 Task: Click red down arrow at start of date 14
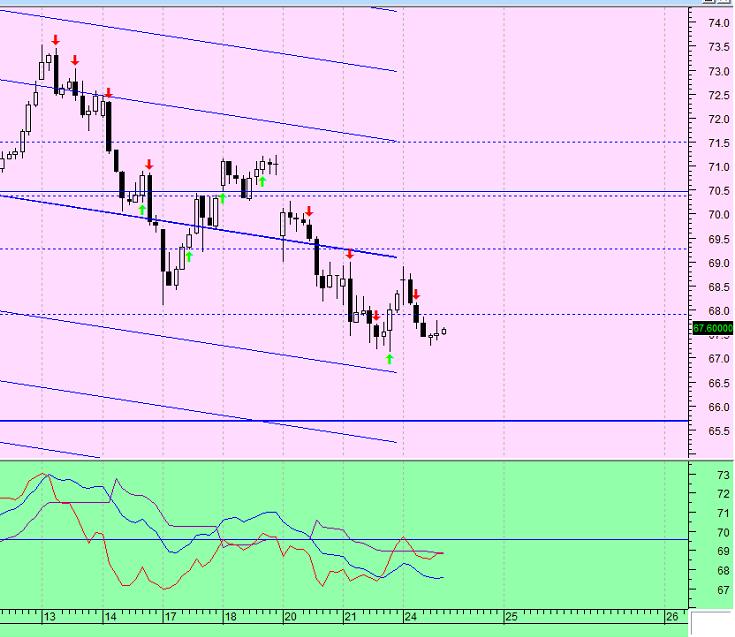[x=108, y=93]
